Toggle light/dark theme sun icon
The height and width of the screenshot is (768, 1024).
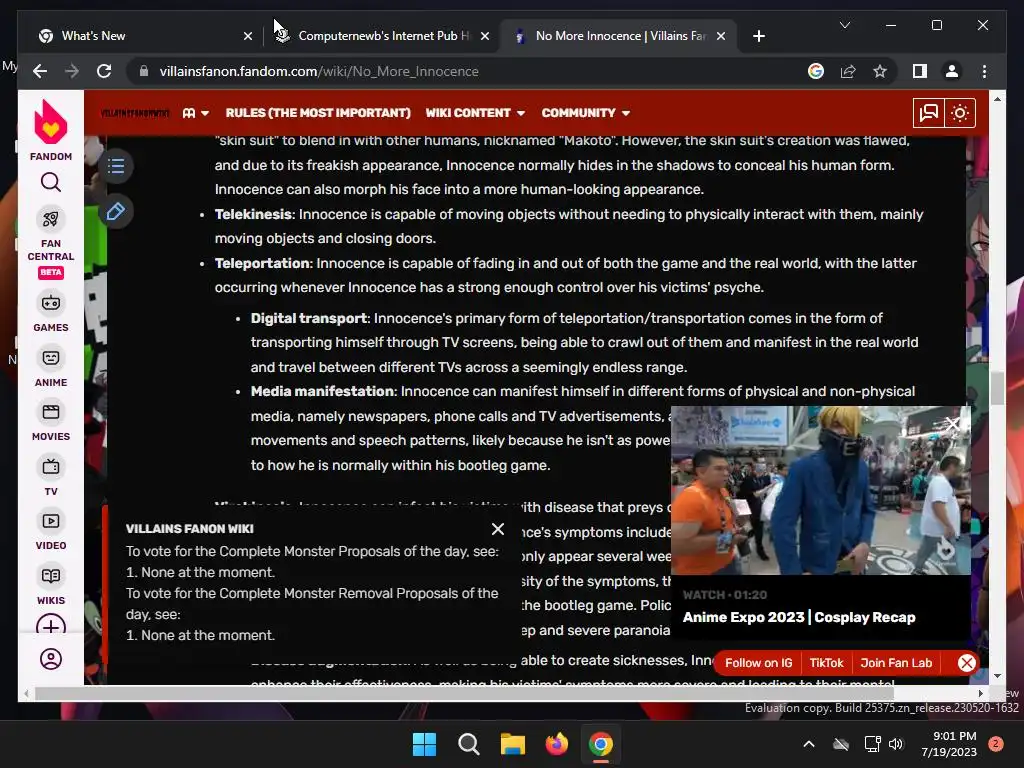pos(959,113)
